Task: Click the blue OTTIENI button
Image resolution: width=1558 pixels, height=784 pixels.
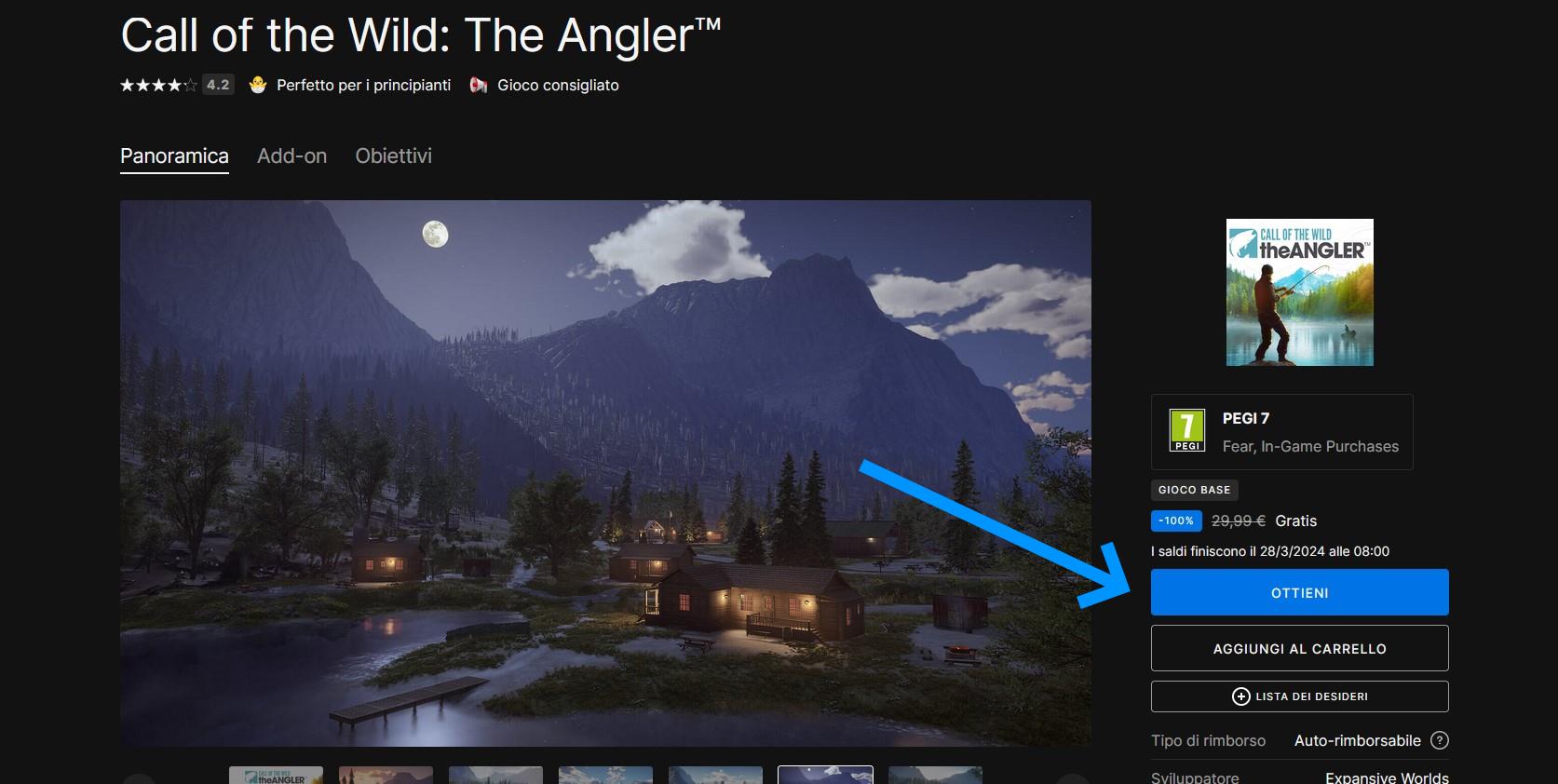Action: tap(1299, 592)
